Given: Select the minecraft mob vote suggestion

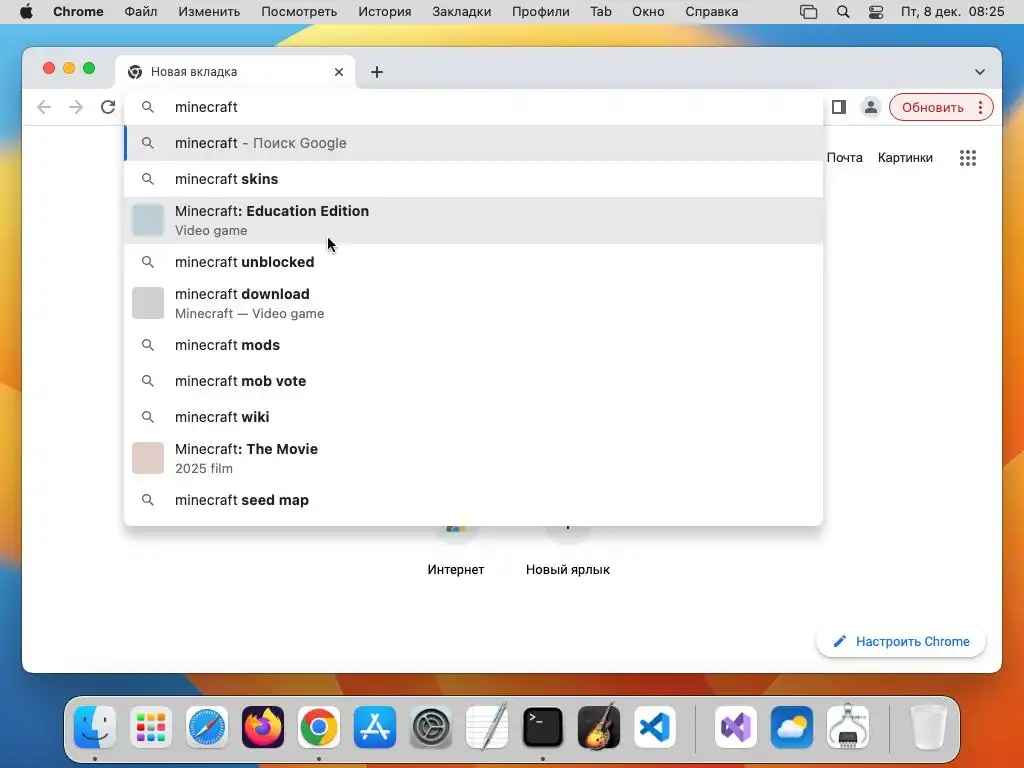Looking at the screenshot, I should [473, 381].
